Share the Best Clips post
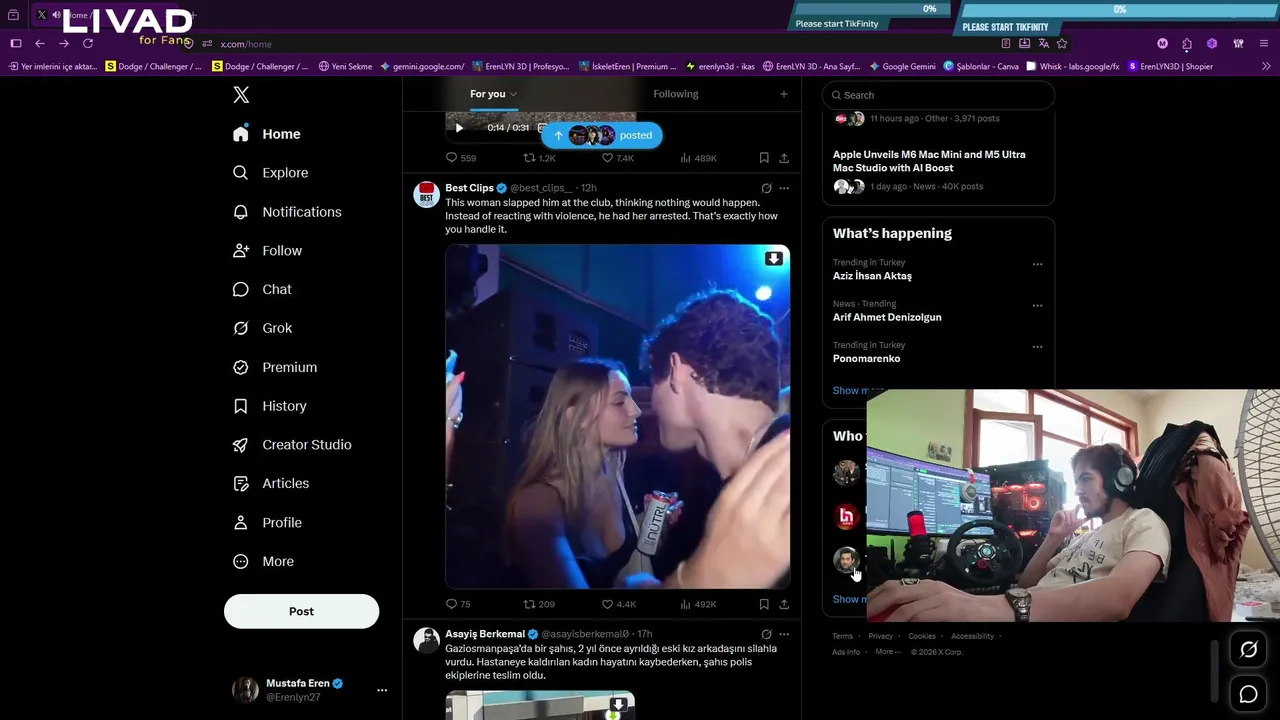Screen dimensions: 1280x720 pyautogui.click(x=784, y=604)
